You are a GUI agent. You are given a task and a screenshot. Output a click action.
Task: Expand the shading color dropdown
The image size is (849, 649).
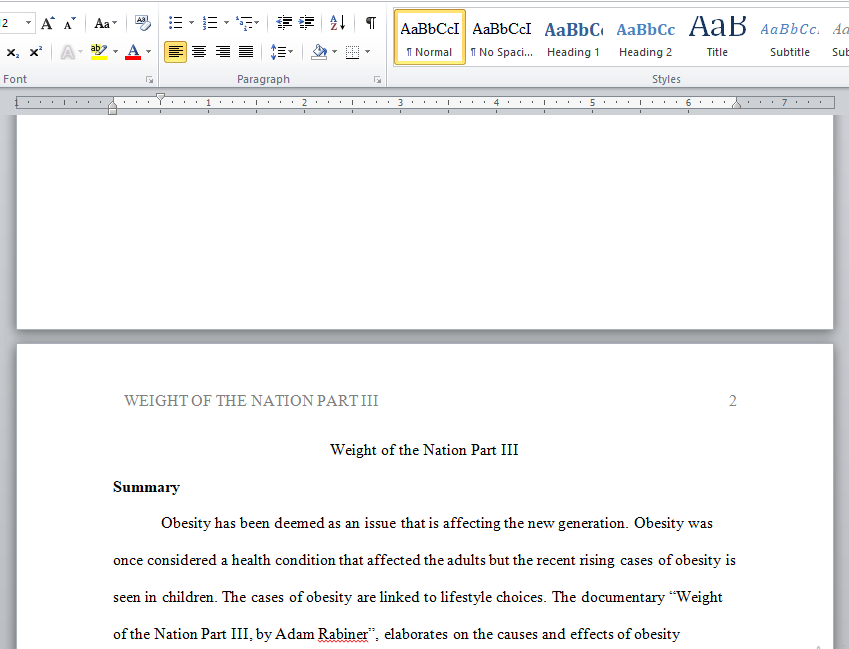point(334,52)
